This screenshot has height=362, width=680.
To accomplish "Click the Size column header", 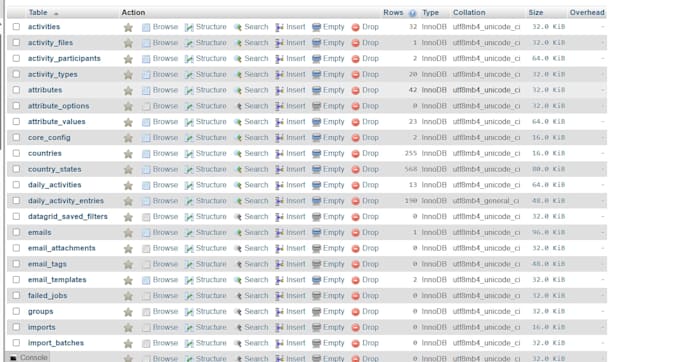I will 536,13.
